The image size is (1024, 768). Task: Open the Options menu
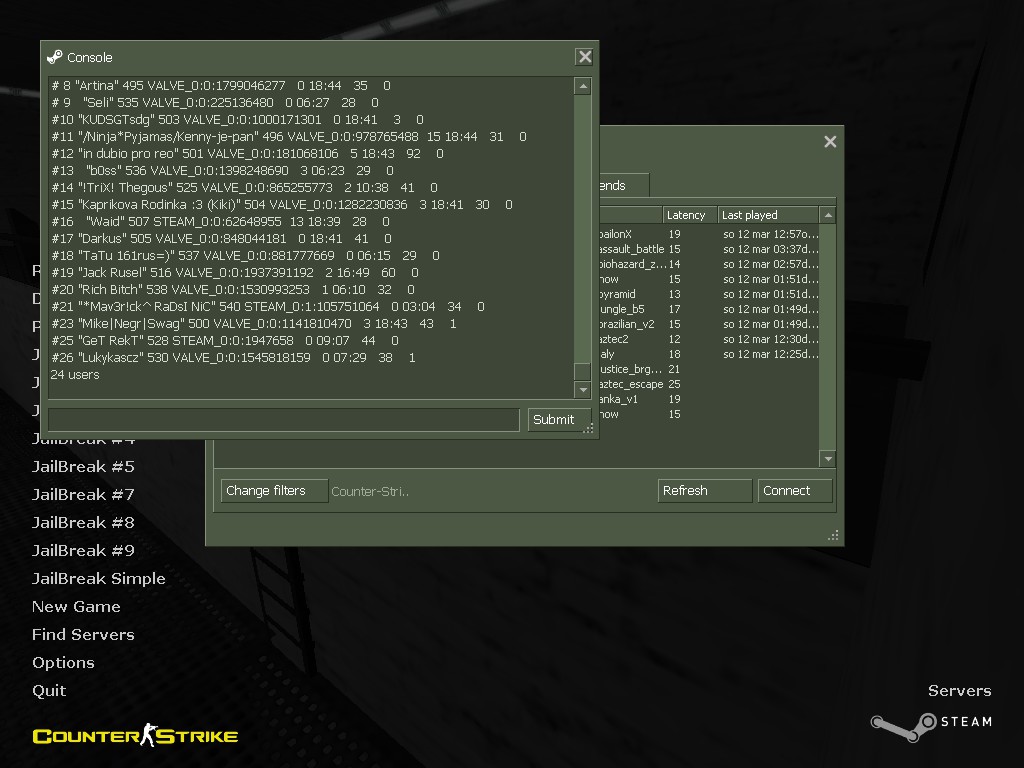point(63,663)
